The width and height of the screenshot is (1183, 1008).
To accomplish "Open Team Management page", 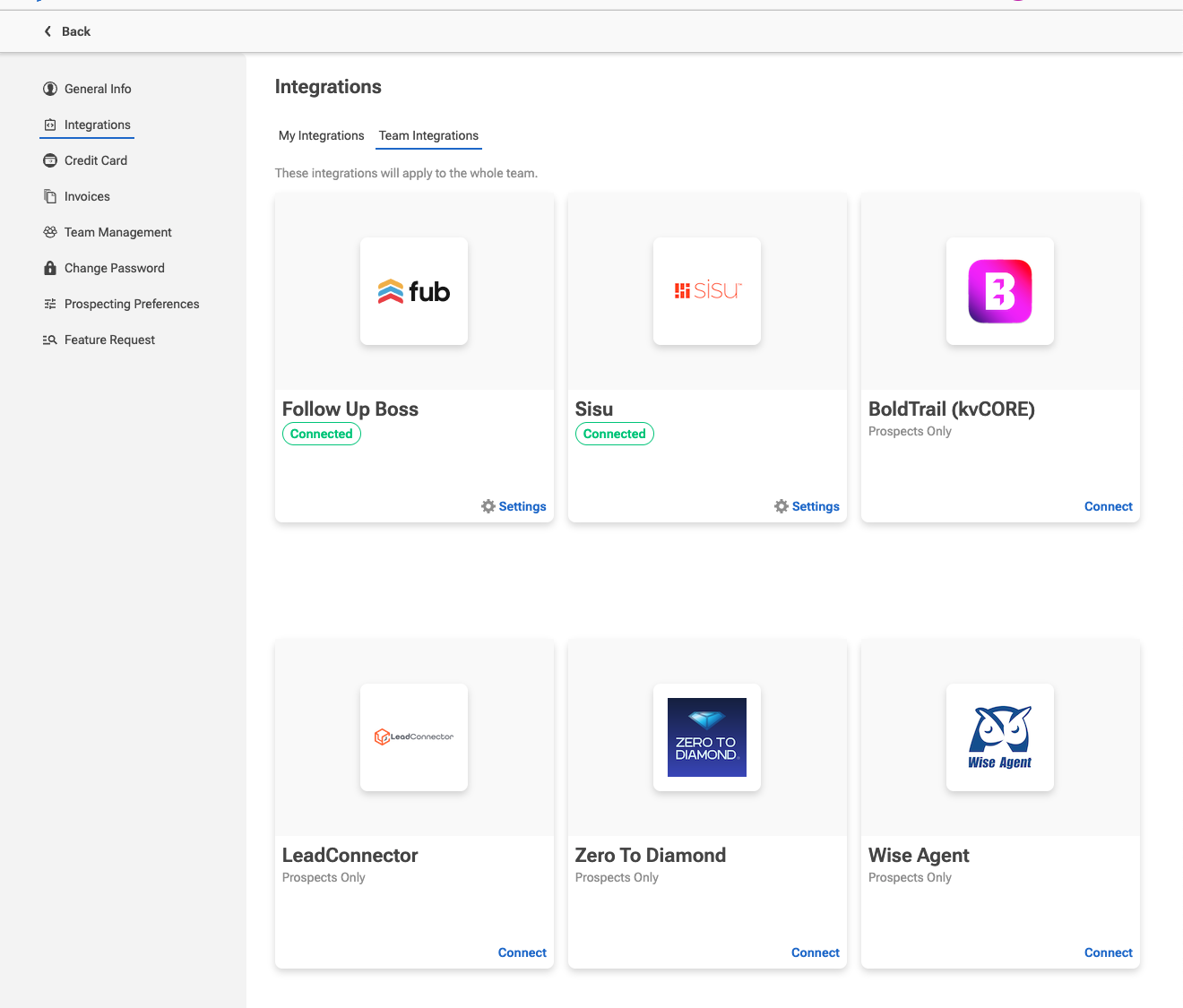I will [118, 232].
